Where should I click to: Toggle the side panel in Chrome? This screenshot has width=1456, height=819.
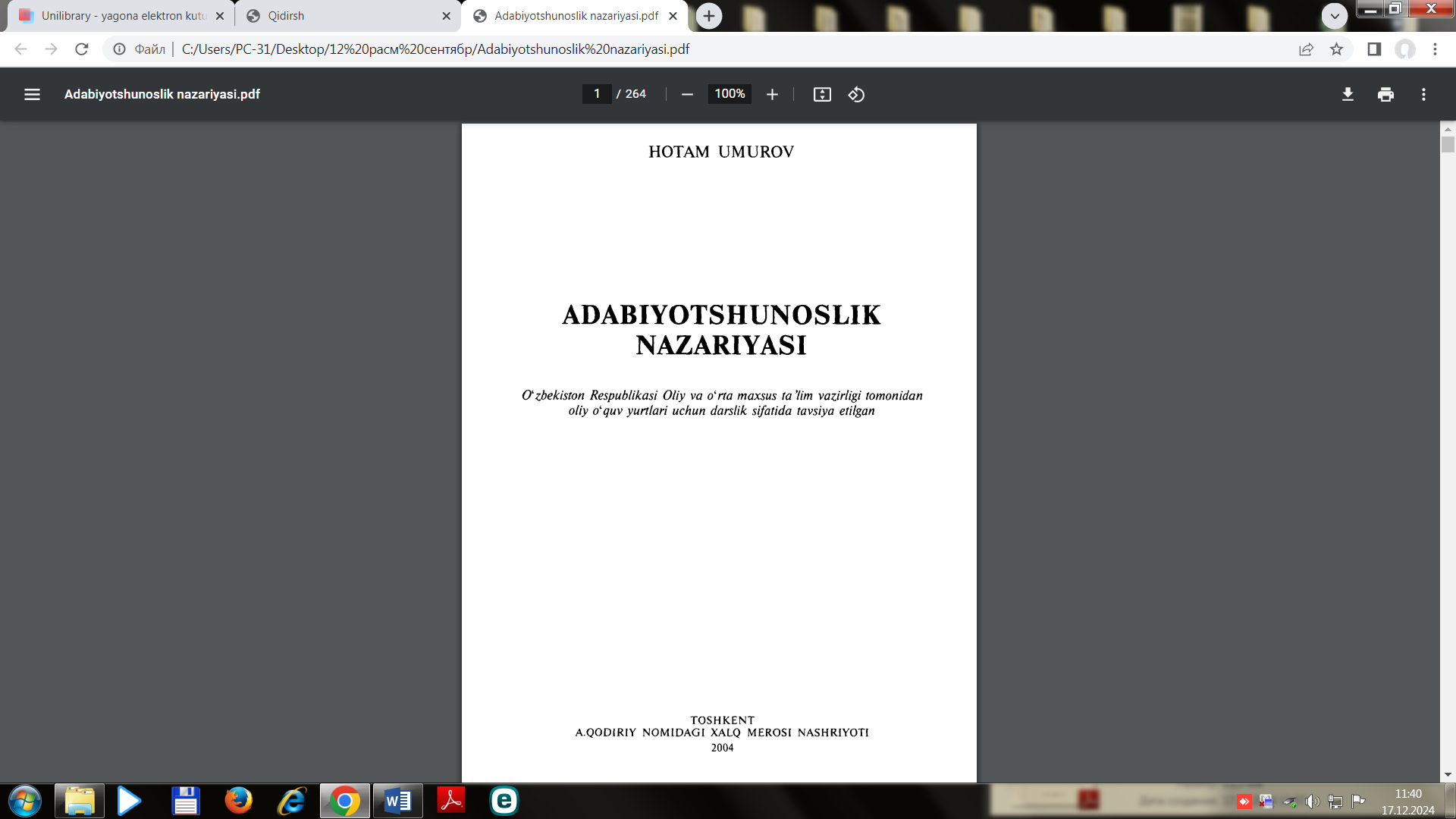tap(1373, 49)
